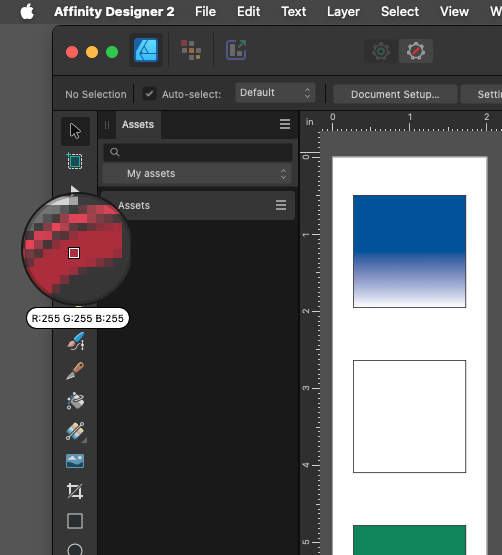Select the Vector Crop tool
The height and width of the screenshot is (555, 502).
point(75,491)
